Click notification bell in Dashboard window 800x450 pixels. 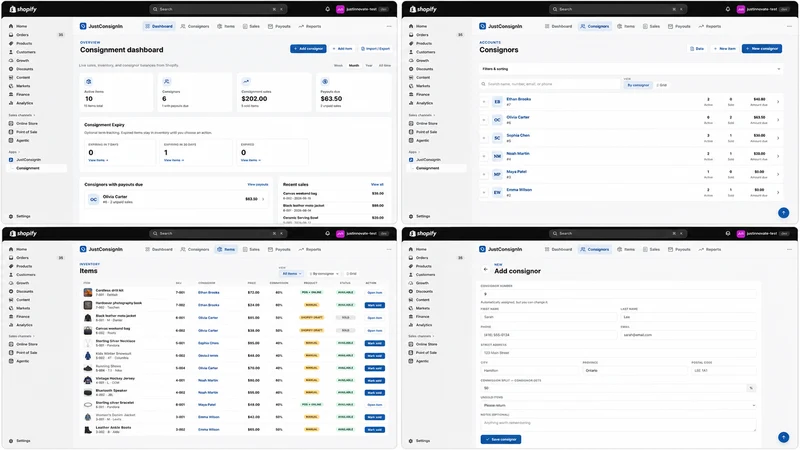[328, 9]
